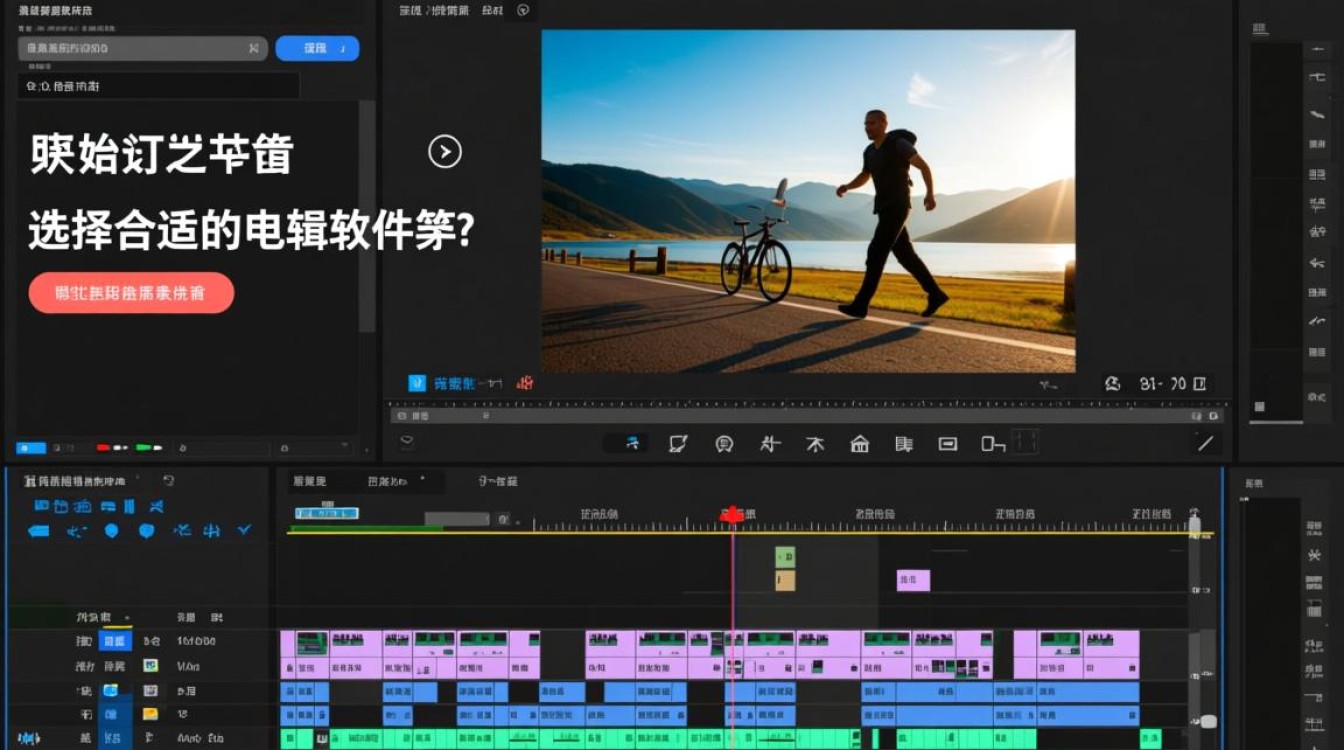1344x750 pixels.
Task: Click the blue checkmark icon in timeline tools
Action: point(244,530)
